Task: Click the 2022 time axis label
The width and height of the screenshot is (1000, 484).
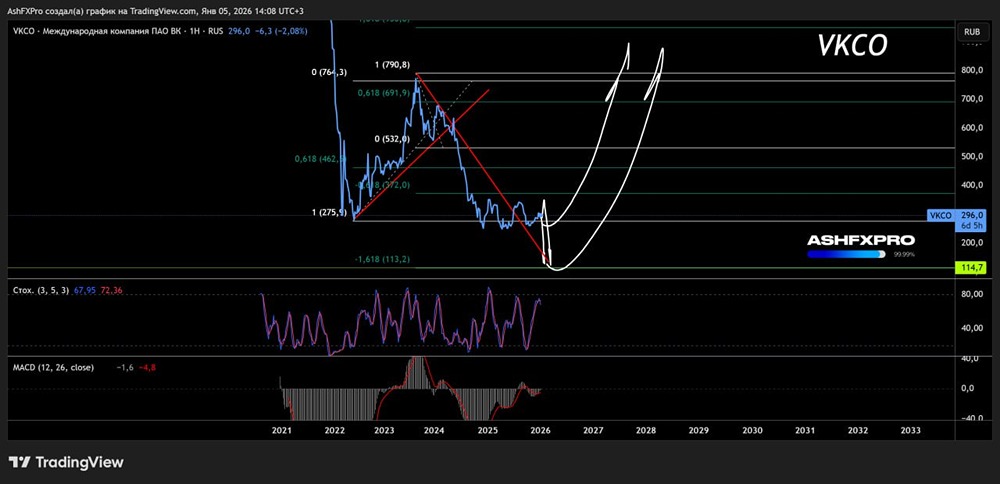Action: [x=334, y=430]
